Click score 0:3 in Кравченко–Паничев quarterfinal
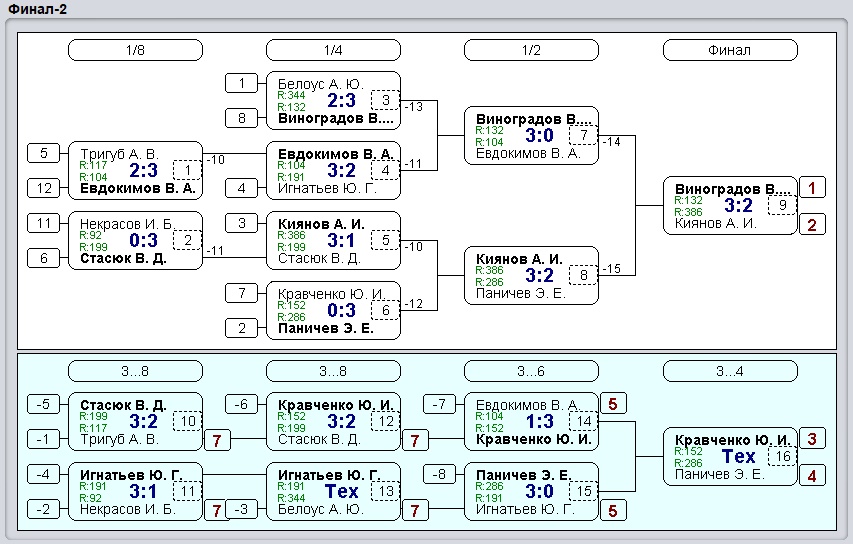 [342, 310]
